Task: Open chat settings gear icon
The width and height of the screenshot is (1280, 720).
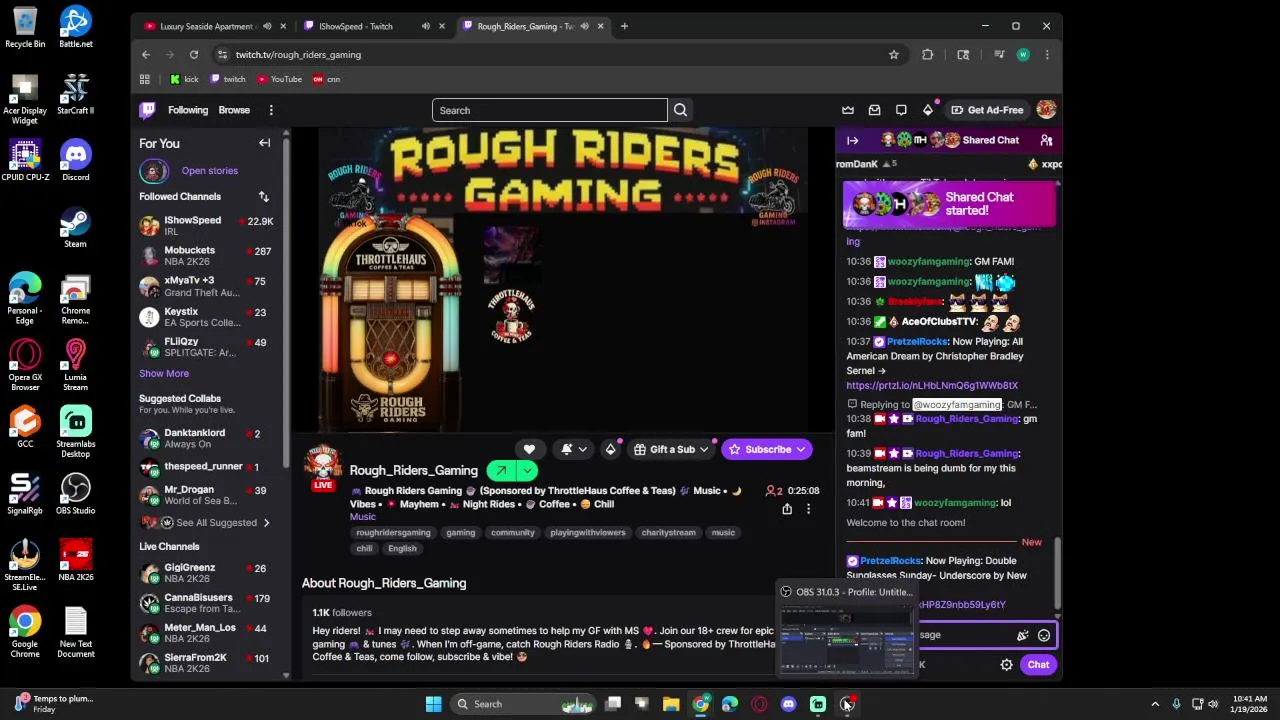Action: 1006,665
